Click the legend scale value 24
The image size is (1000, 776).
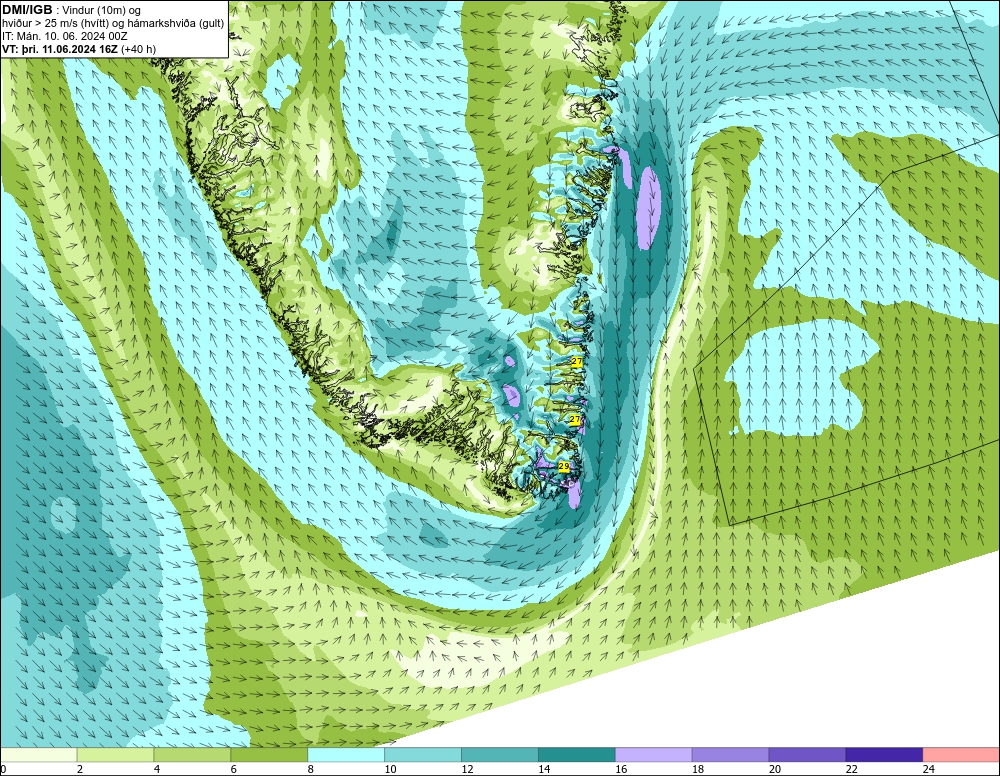click(929, 769)
